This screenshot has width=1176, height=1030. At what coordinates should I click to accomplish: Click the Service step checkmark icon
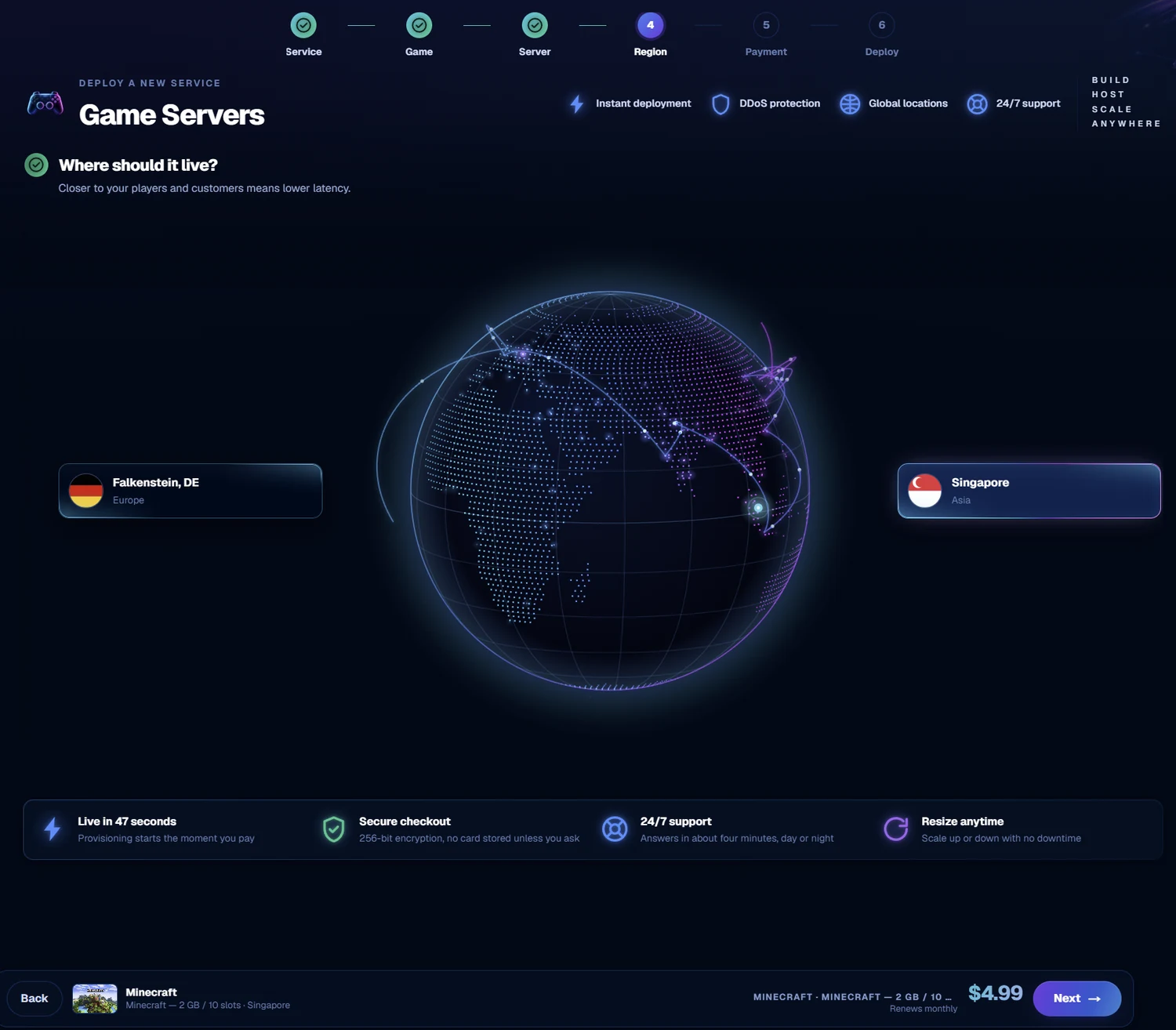(303, 25)
